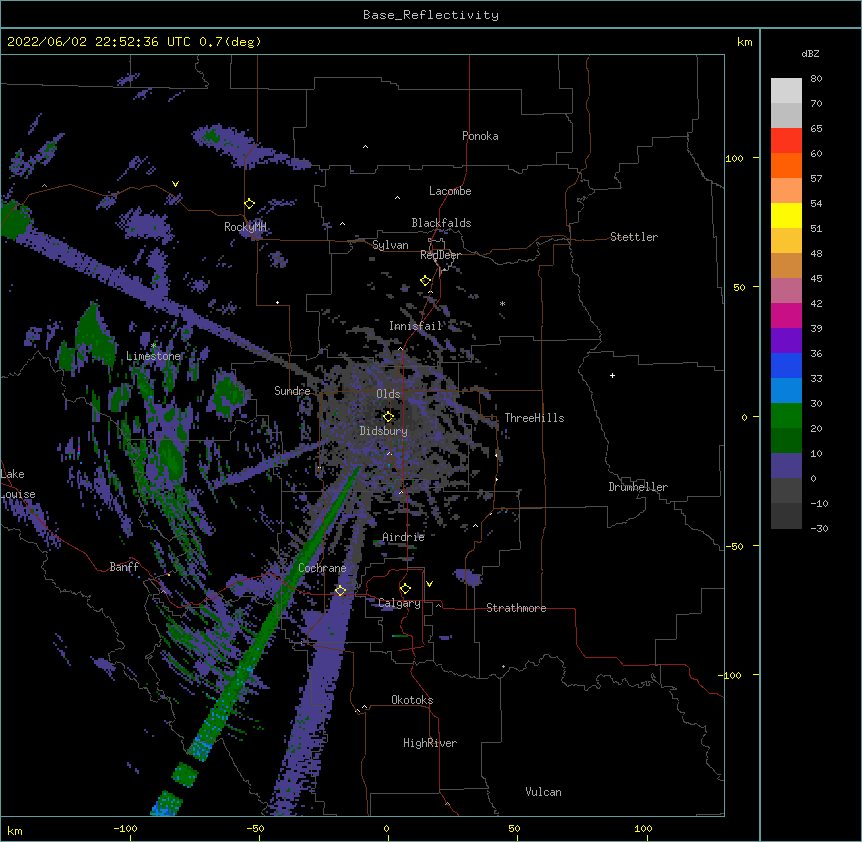Viewport: 862px width, 842px height.
Task: Pick the orange 57-60 dBZ legend swatch
Action: pyautogui.click(x=786, y=165)
